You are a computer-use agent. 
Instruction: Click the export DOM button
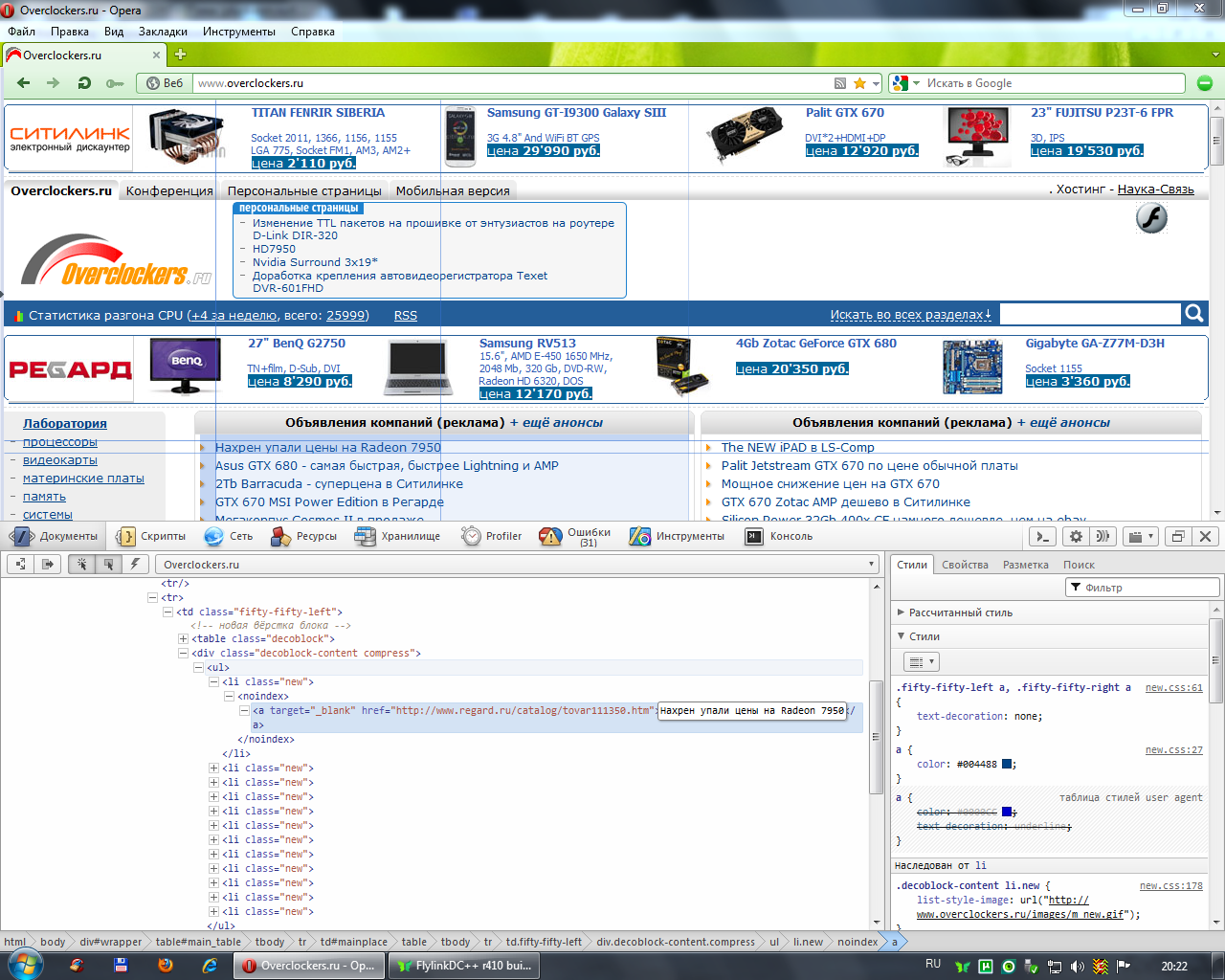coord(47,565)
